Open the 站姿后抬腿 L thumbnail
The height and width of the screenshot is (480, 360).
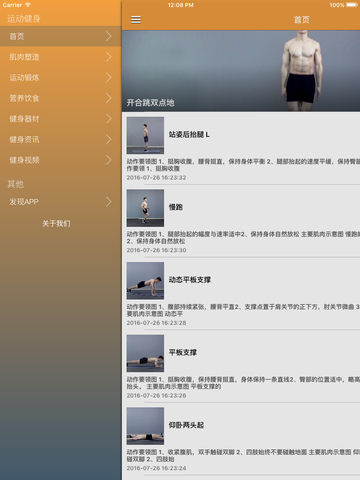click(145, 135)
